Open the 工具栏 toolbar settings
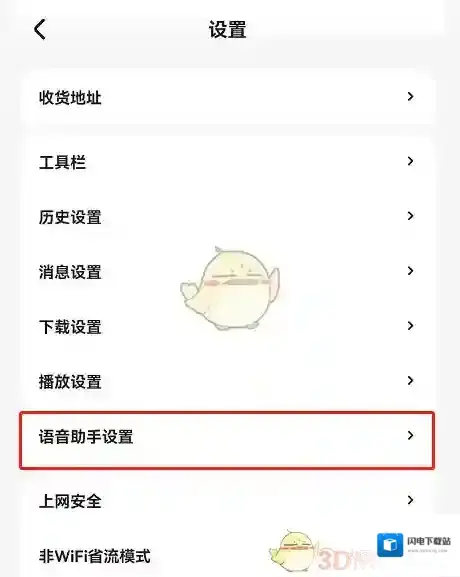 pos(227,162)
